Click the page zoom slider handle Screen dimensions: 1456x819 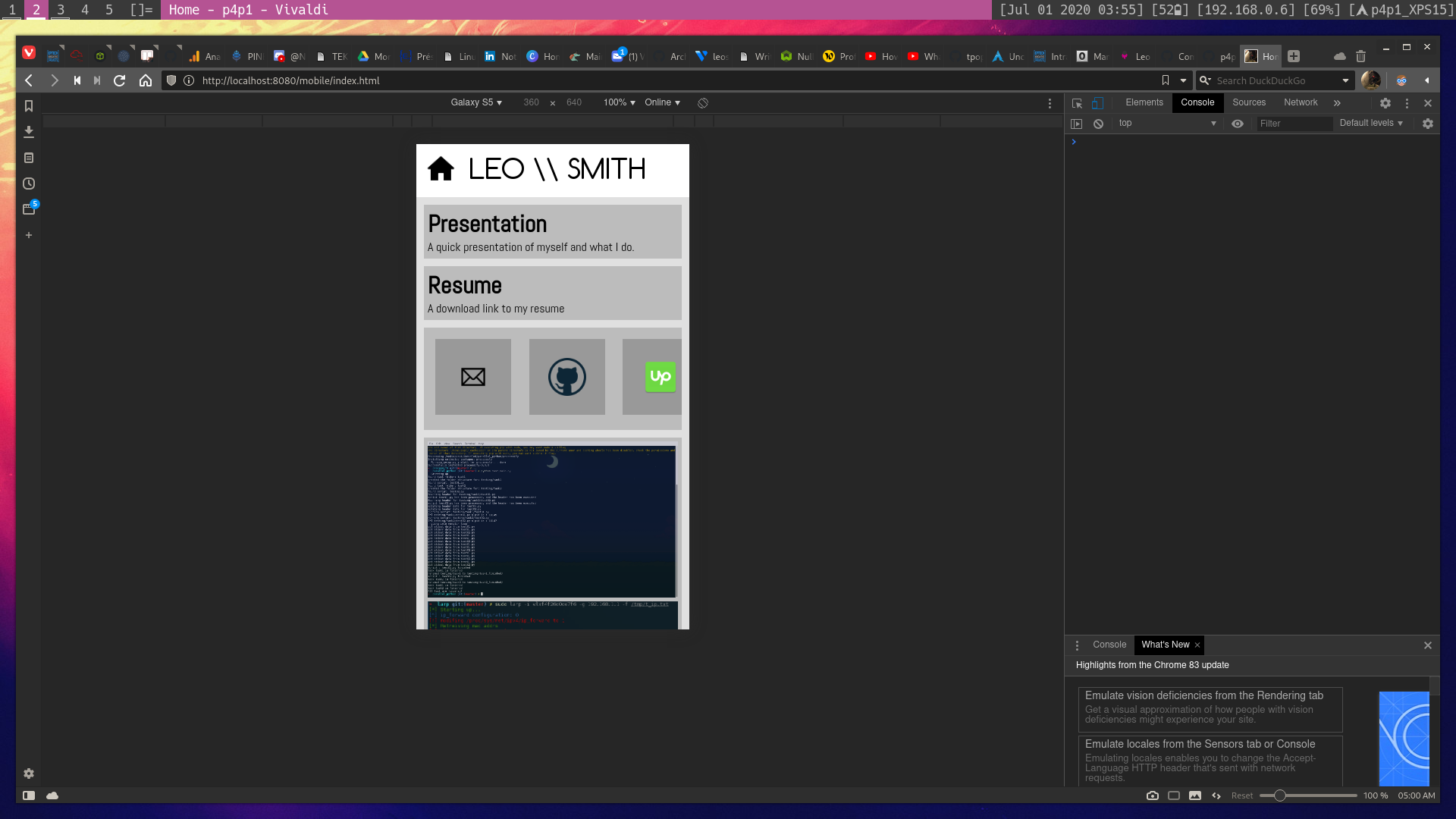pyautogui.click(x=1280, y=795)
